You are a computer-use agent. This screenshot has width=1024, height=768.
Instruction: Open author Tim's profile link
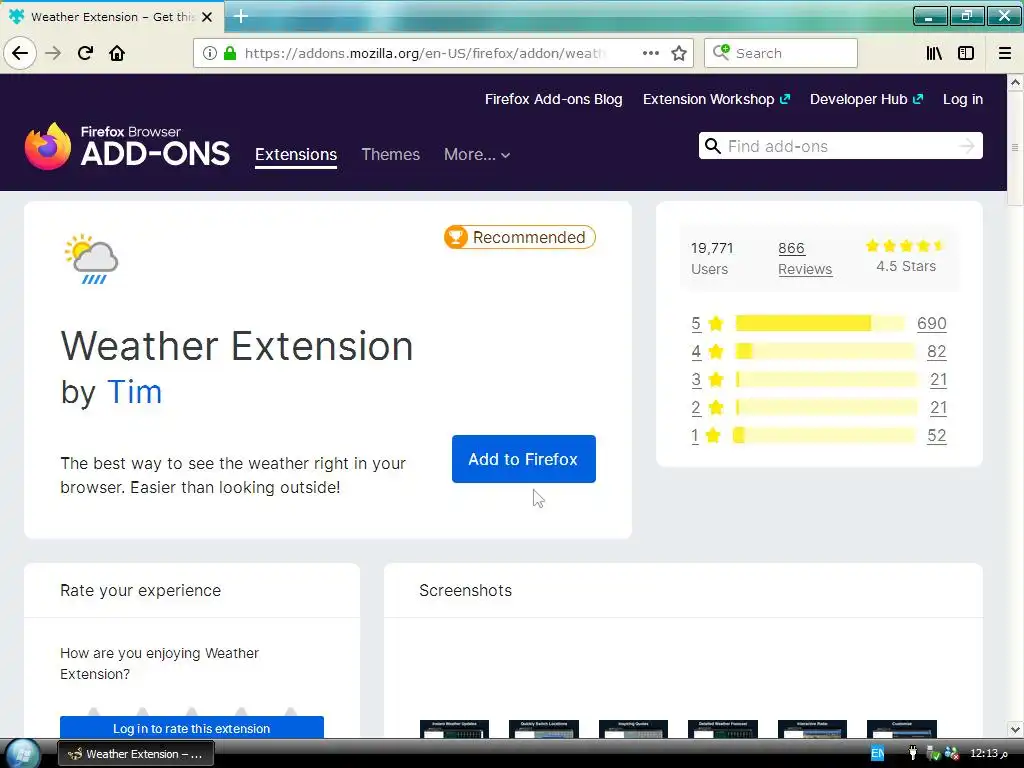135,392
